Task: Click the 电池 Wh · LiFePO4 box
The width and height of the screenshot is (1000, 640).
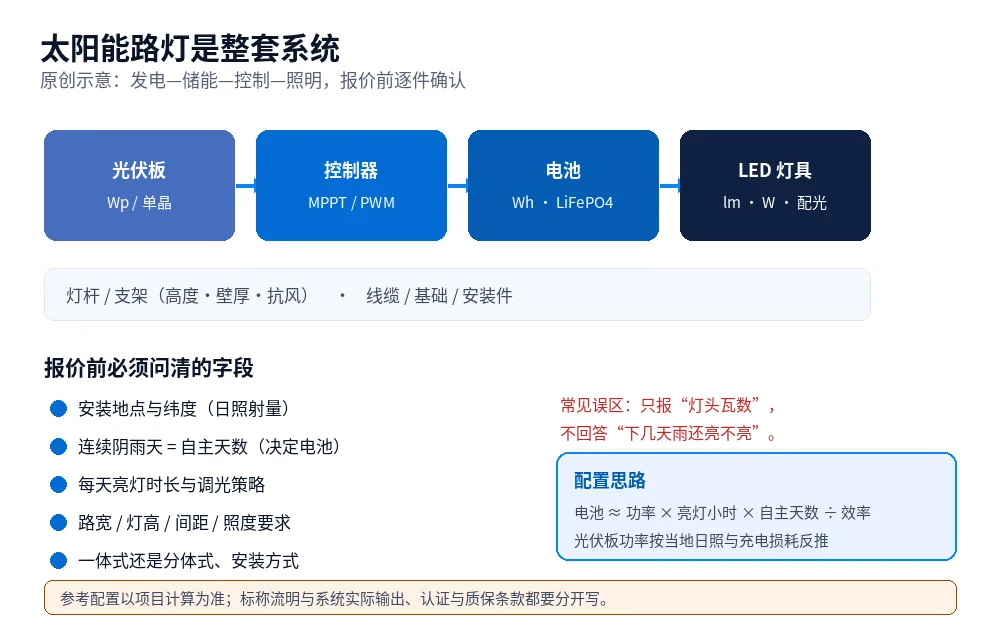Action: point(563,185)
